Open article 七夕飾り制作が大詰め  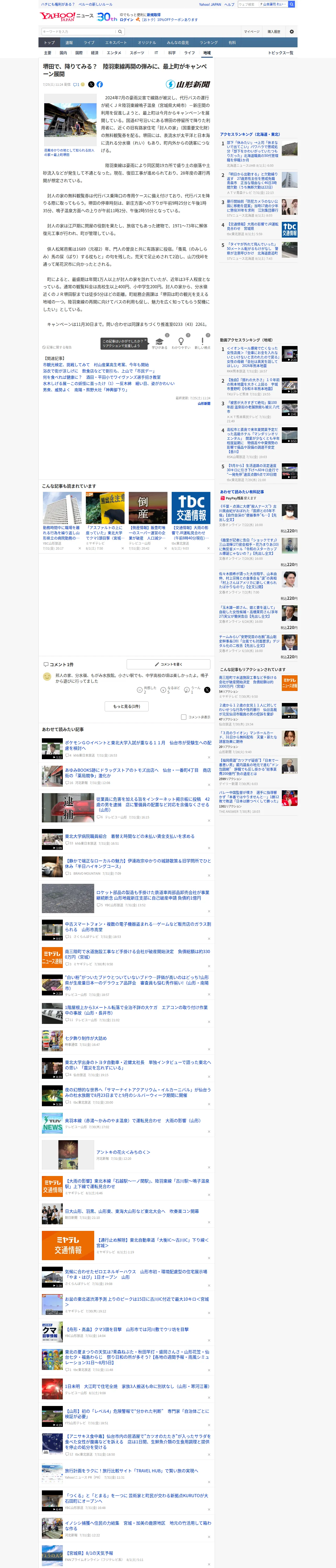click(86, 1039)
